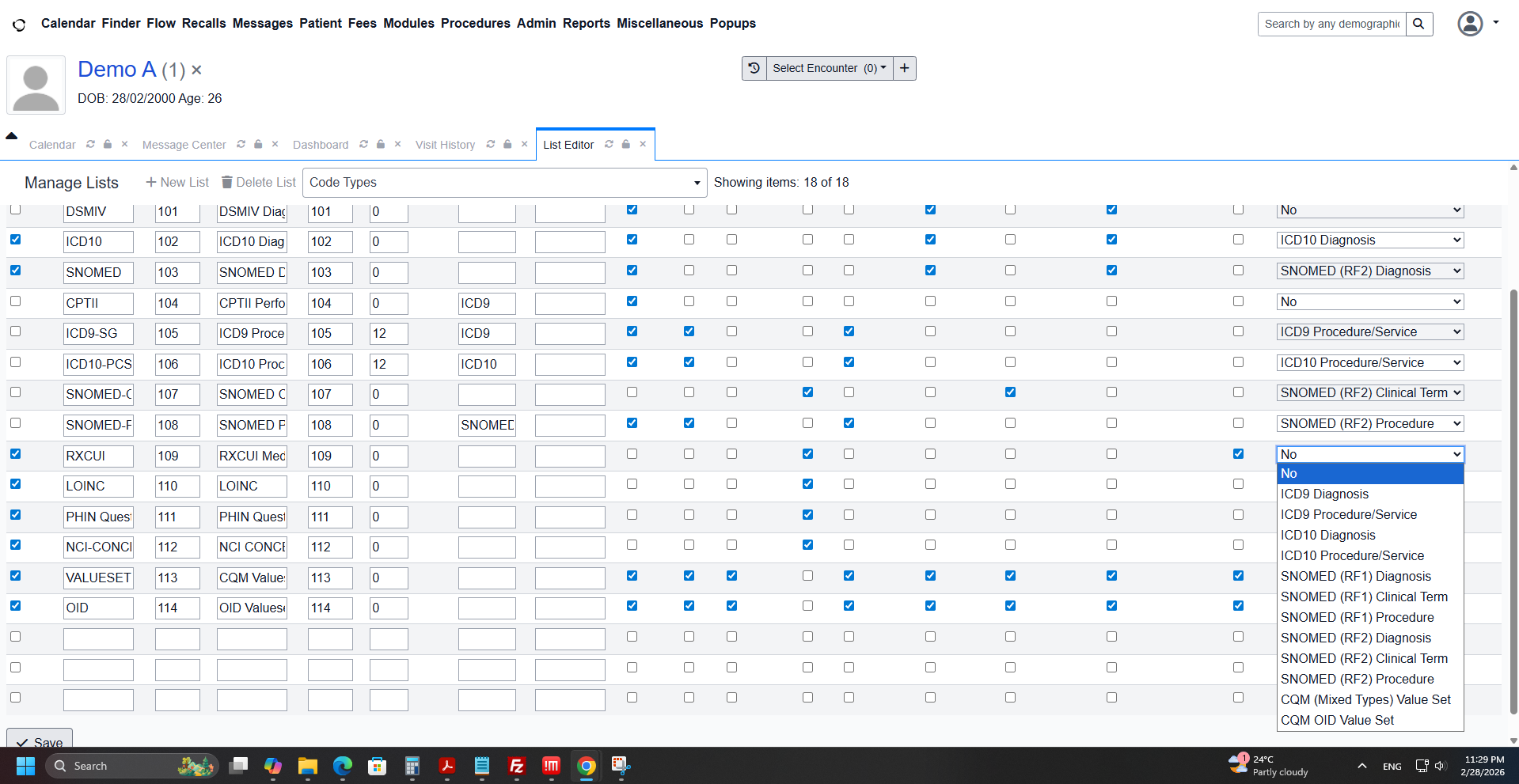Image resolution: width=1519 pixels, height=784 pixels.
Task: Click the plus icon to add encounter
Action: click(x=904, y=68)
